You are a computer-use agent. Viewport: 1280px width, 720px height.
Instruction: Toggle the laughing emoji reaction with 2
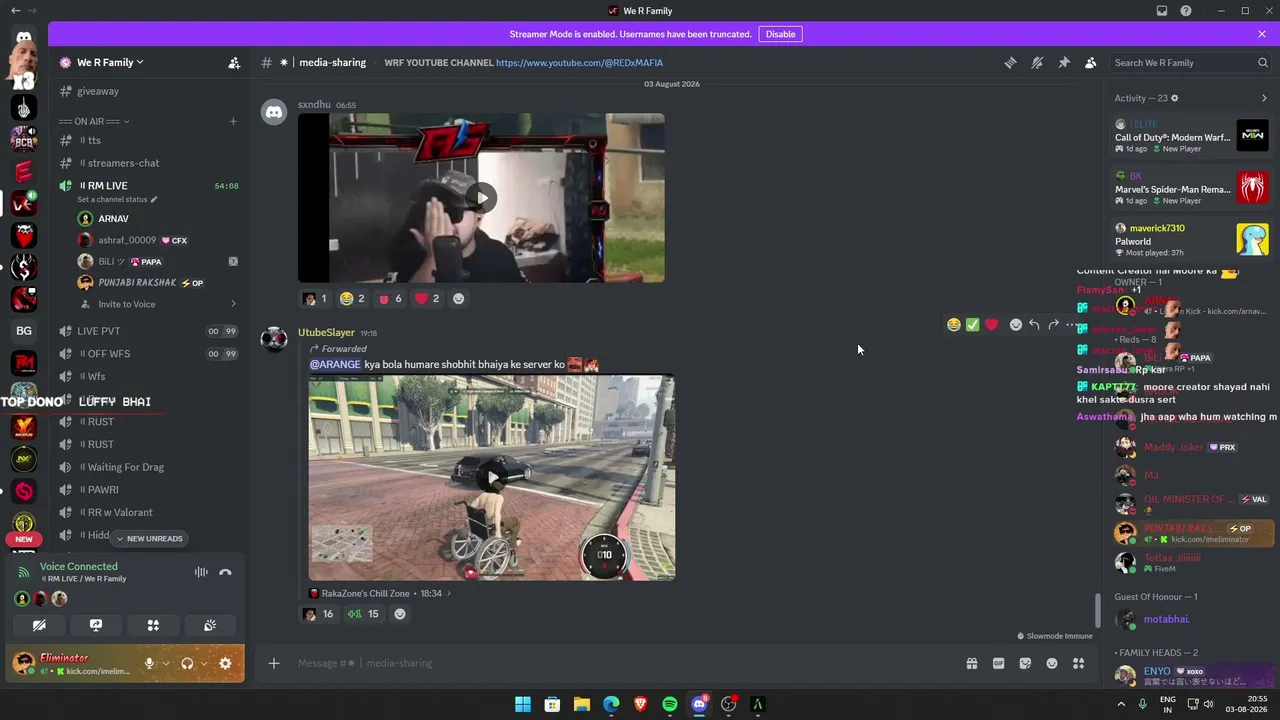[x=351, y=298]
